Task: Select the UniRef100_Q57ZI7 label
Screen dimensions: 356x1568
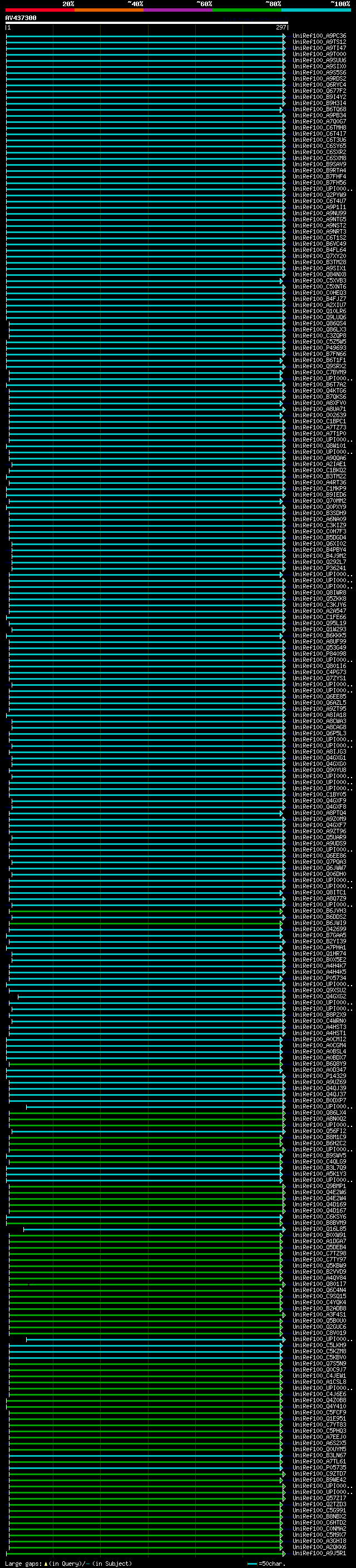Action: tap(319, 1498)
